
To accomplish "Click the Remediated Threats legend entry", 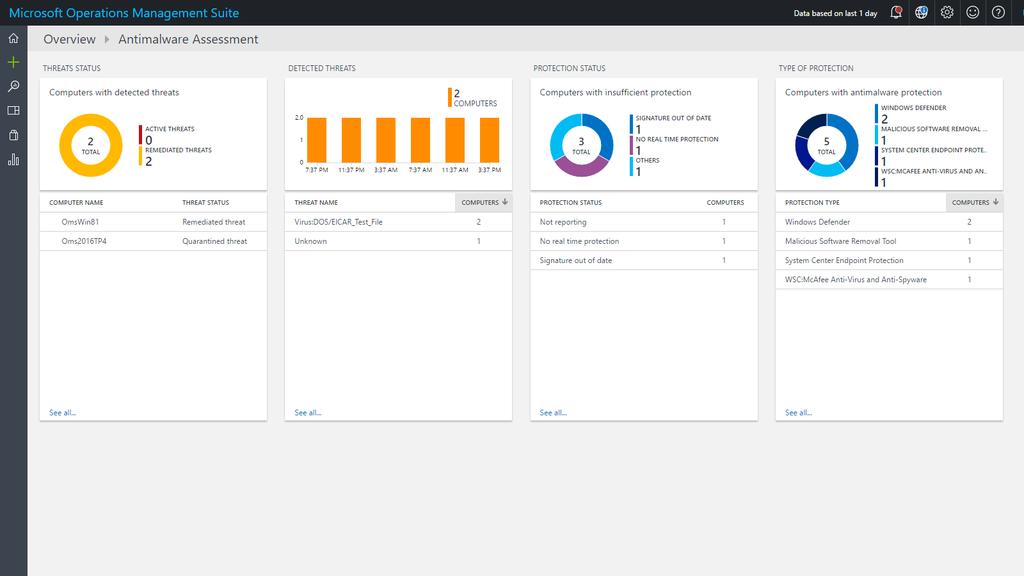I will [175, 156].
